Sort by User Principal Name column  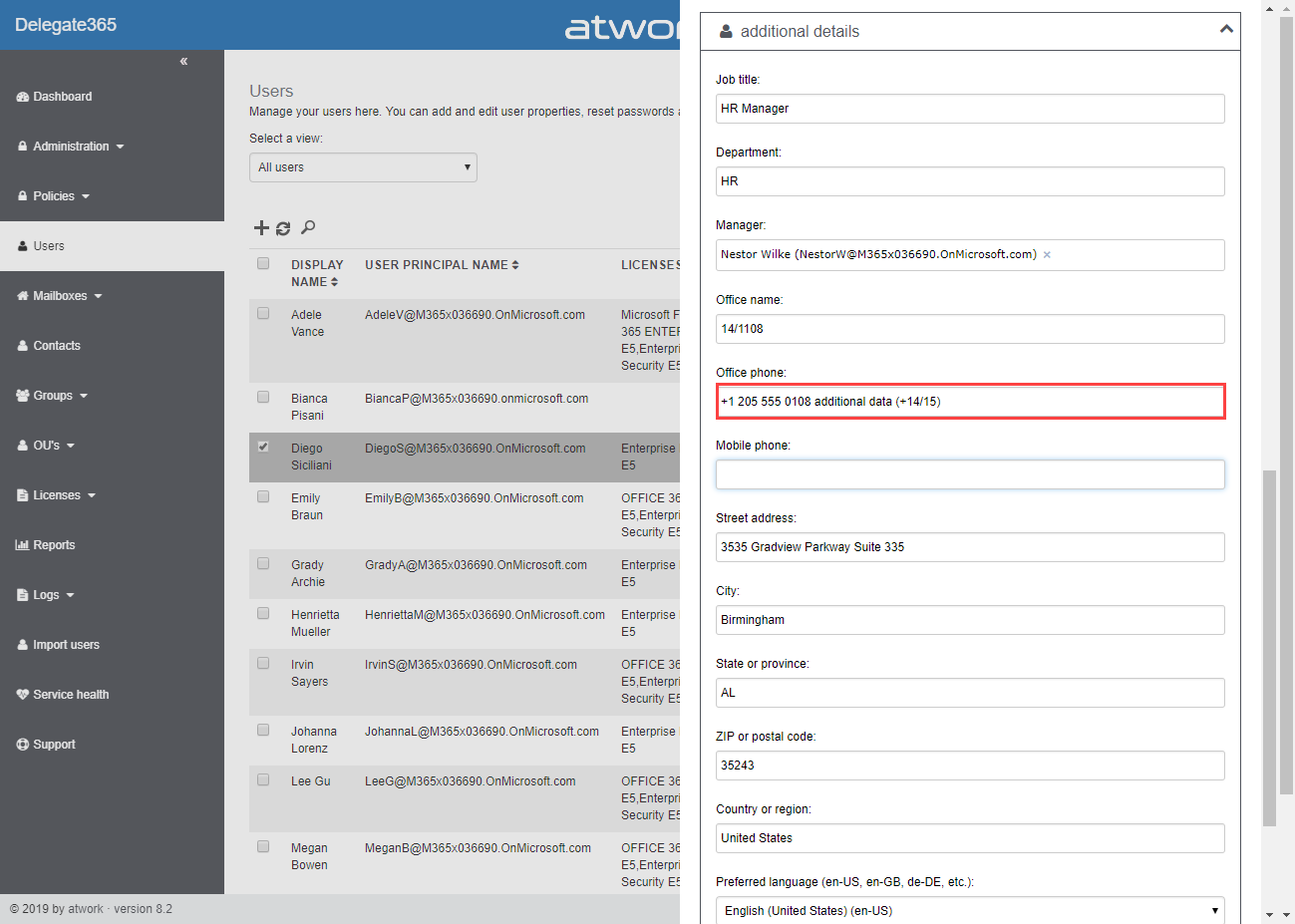click(442, 265)
